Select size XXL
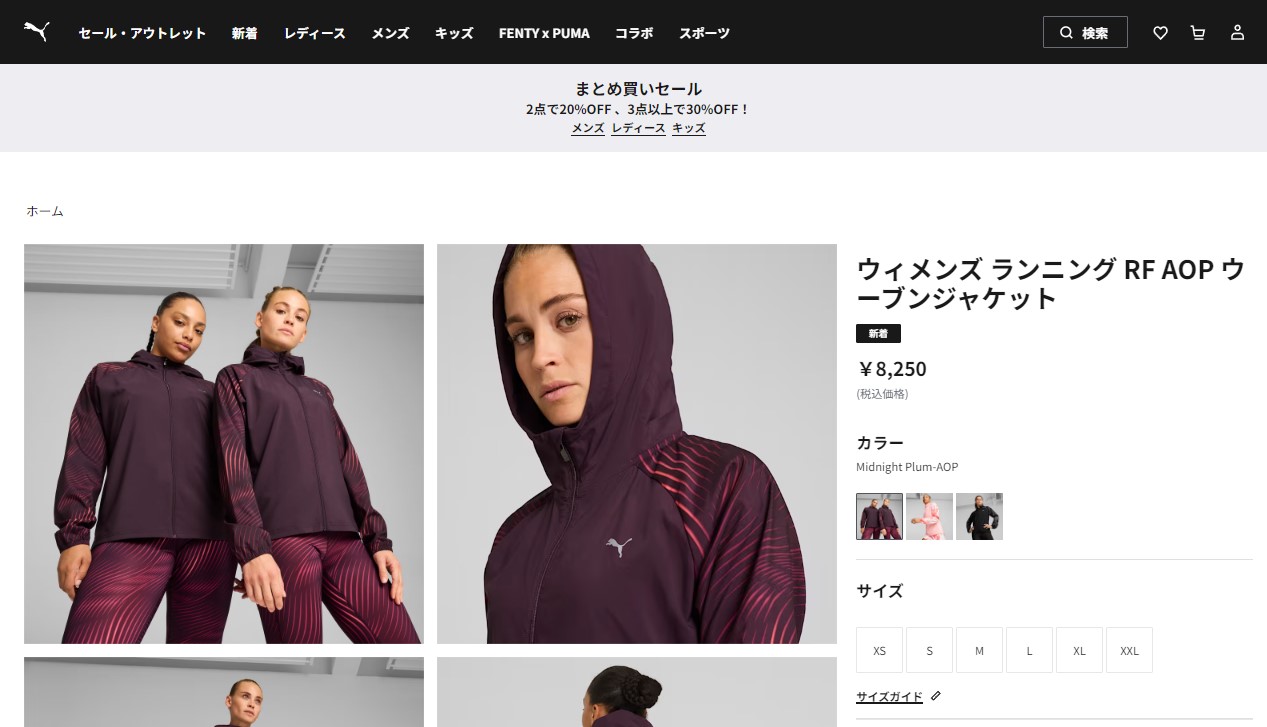 coord(1129,650)
